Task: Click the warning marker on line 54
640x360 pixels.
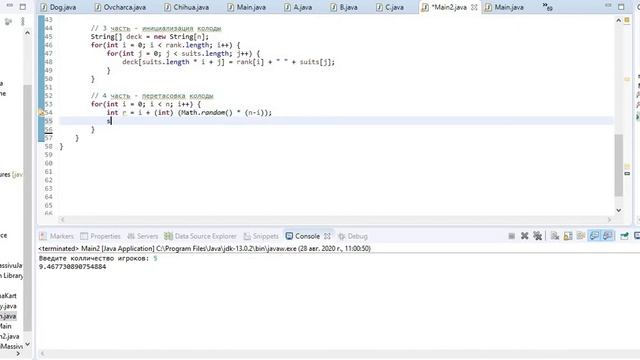Action: click(41, 112)
